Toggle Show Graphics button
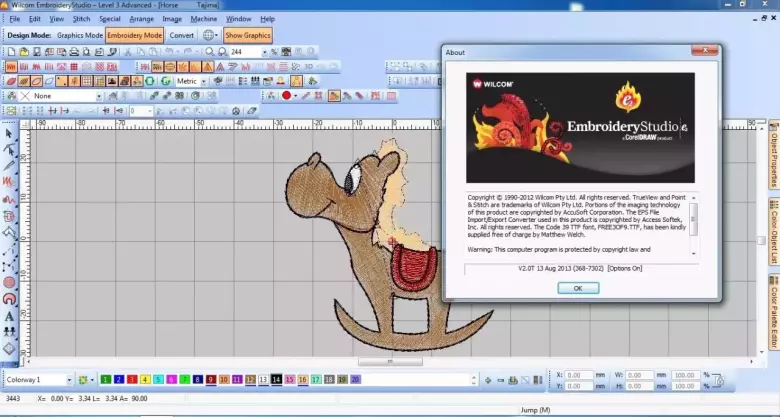The height and width of the screenshot is (417, 780). tap(247, 35)
